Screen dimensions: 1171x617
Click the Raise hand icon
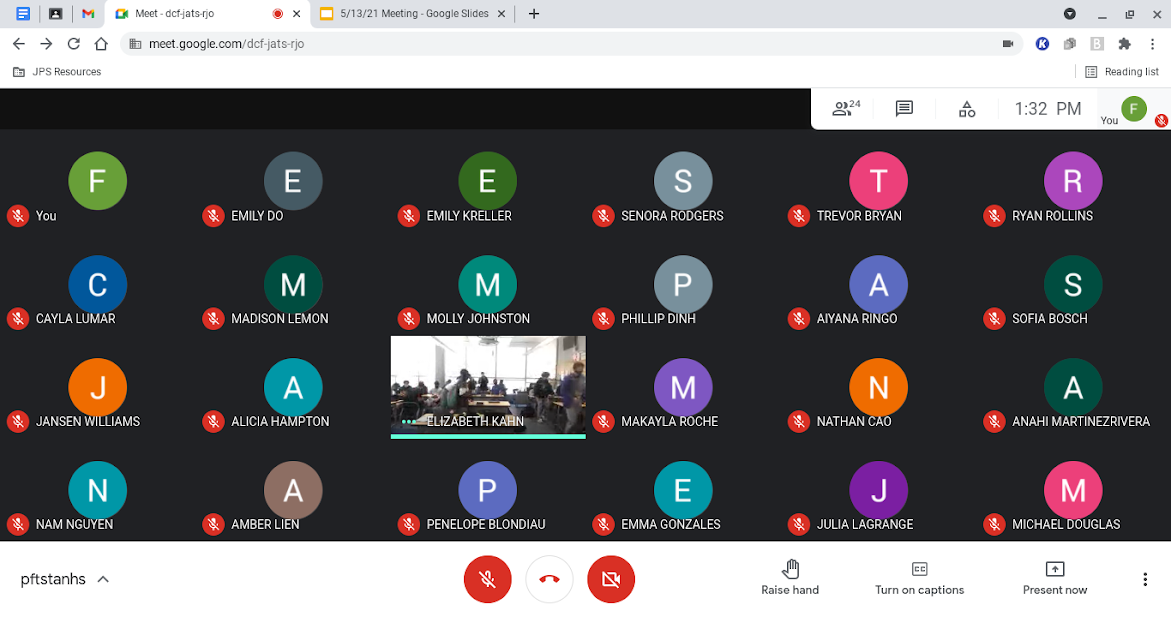tap(790, 569)
